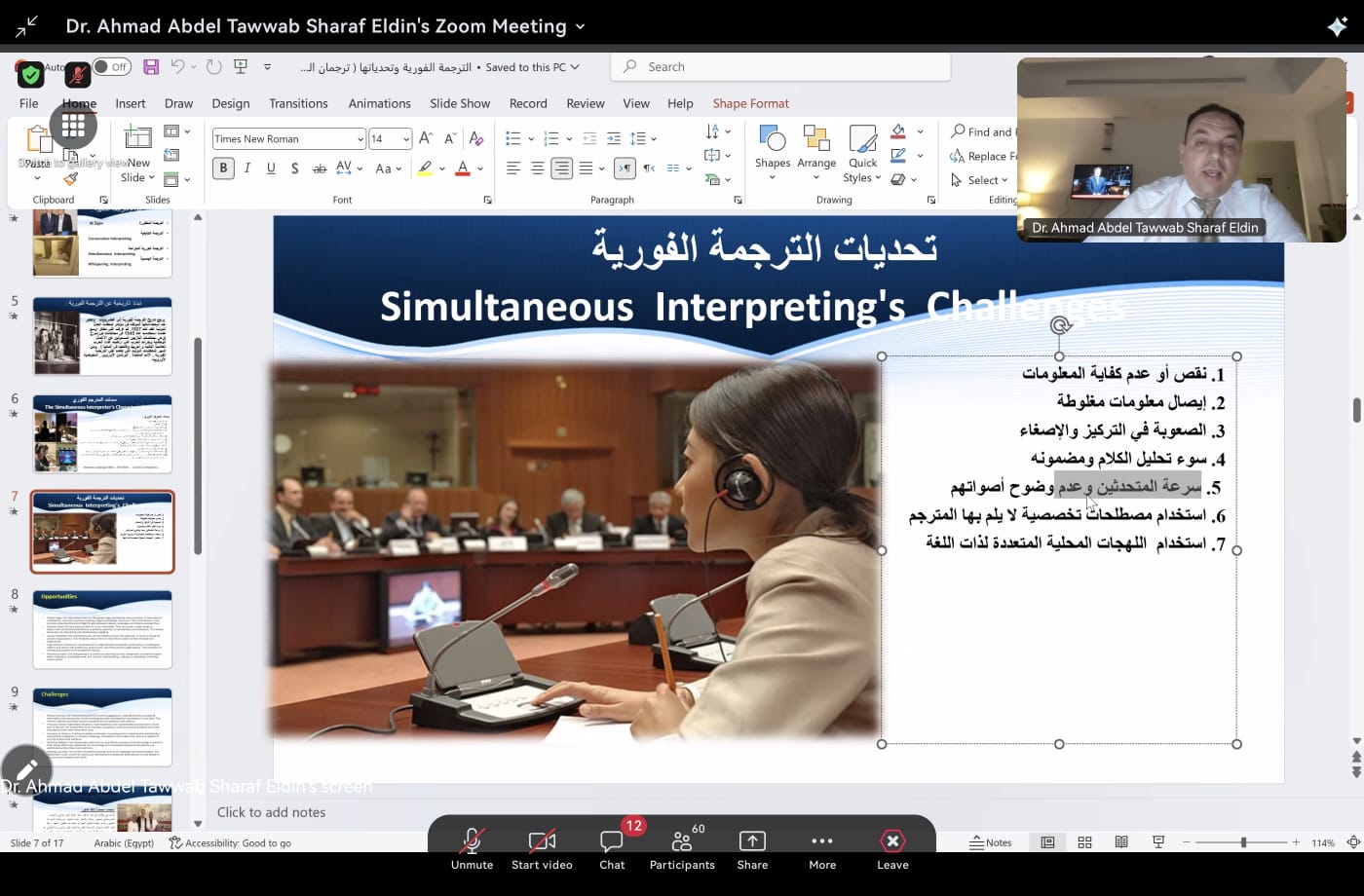Click the annotation pencil icon
Viewport: 1364px width, 896px height.
[26, 770]
